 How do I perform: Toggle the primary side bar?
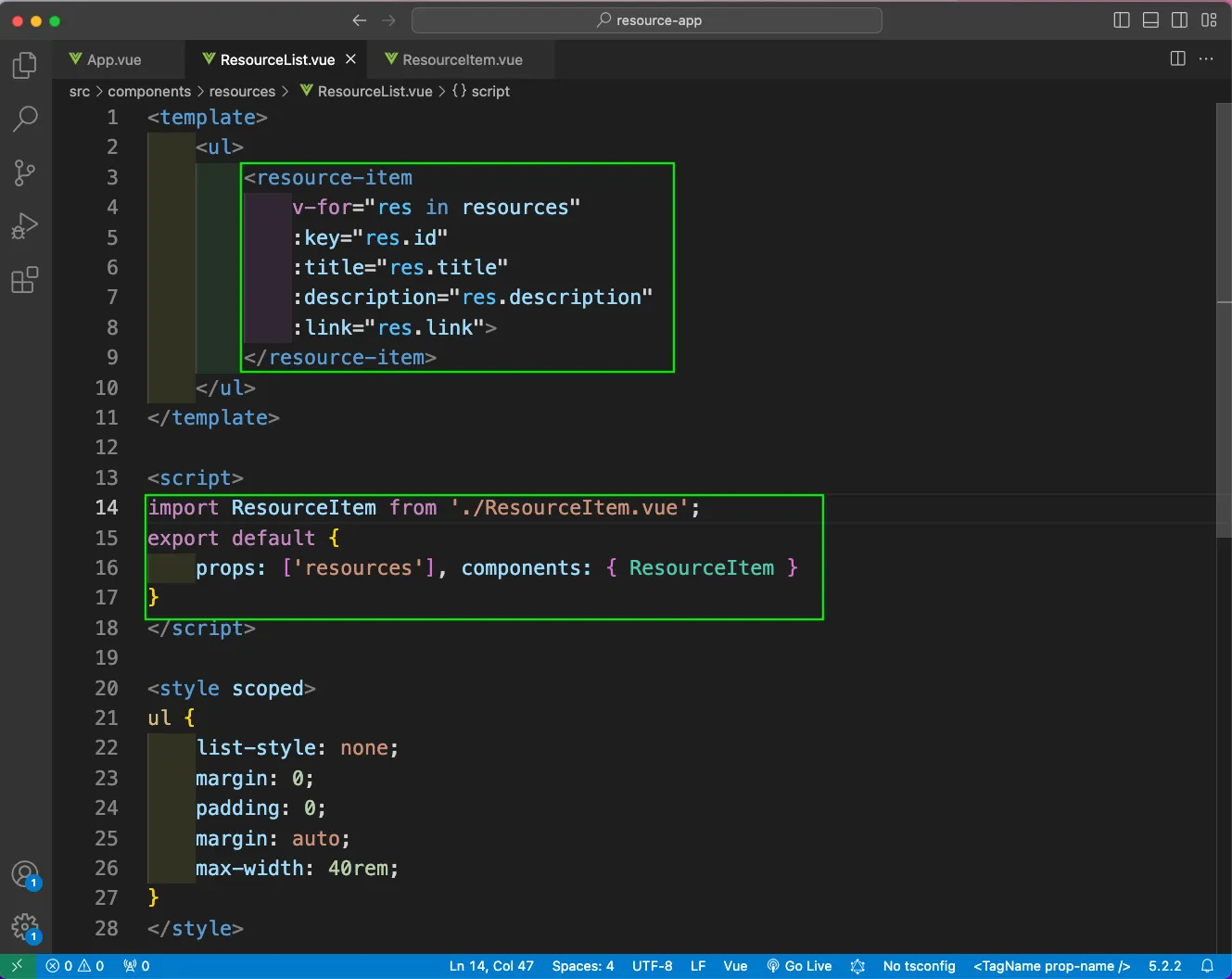point(1122,20)
